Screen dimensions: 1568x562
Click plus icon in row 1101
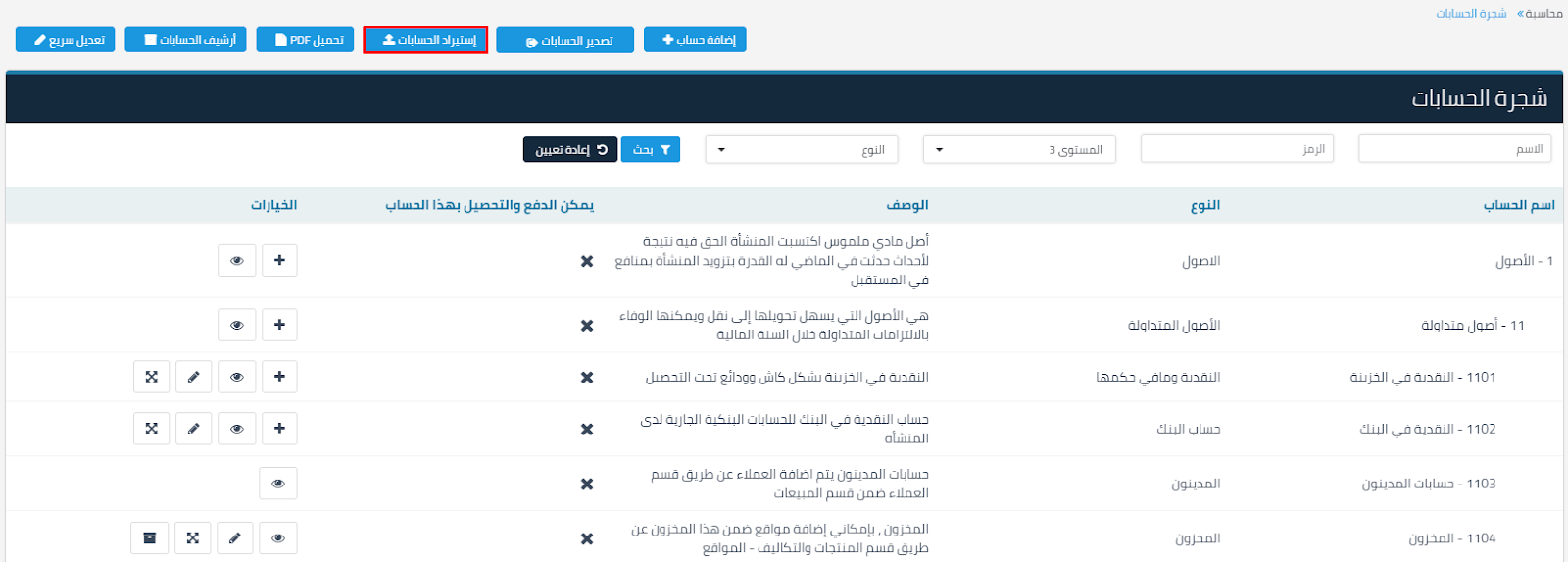(x=279, y=377)
